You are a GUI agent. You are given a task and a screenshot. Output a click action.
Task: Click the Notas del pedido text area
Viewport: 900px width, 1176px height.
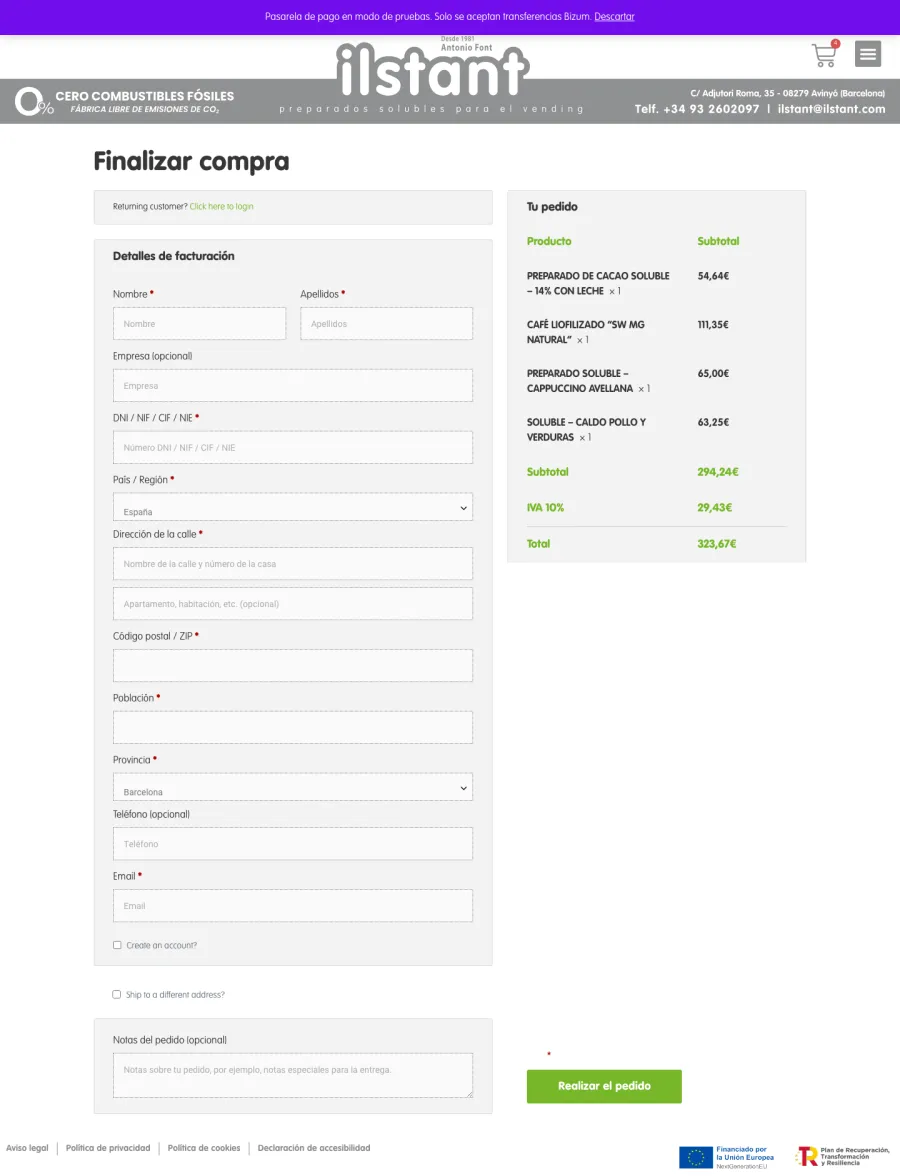click(292, 1076)
